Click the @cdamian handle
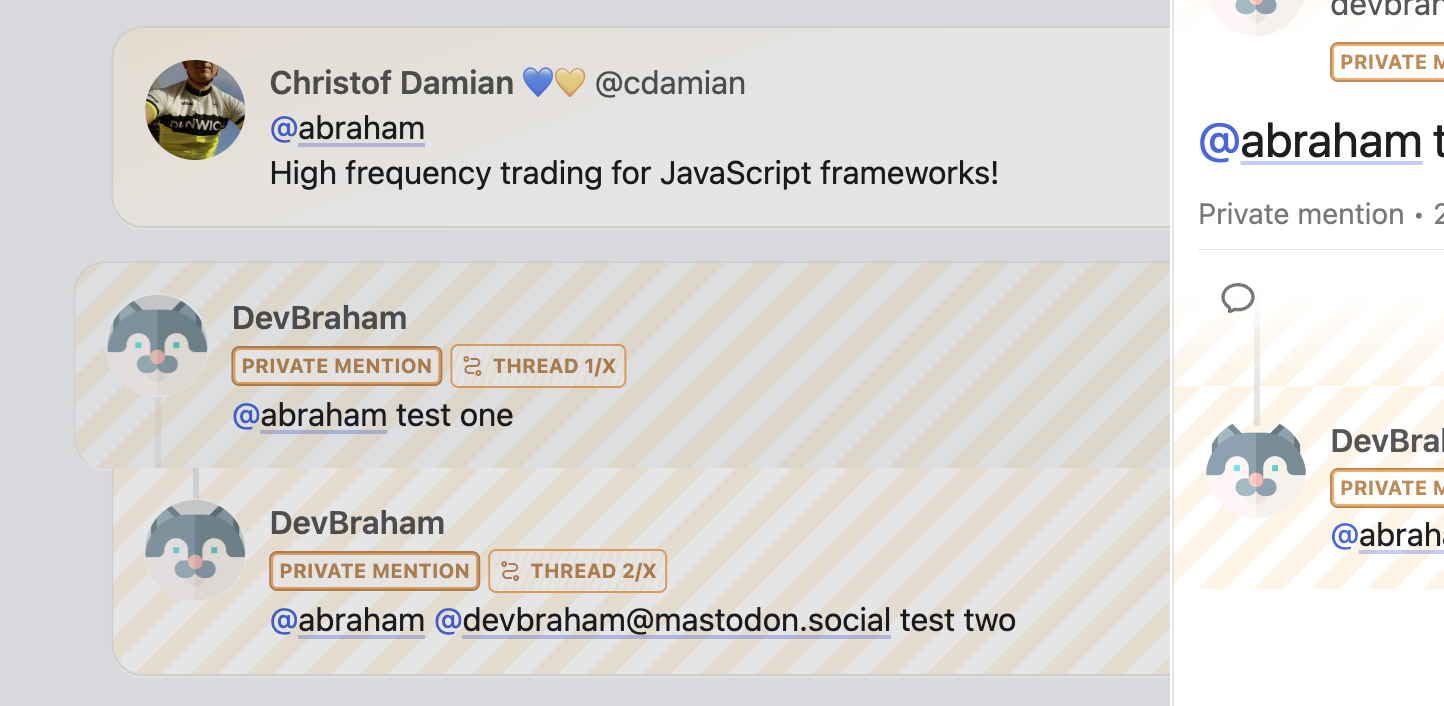1444x706 pixels. [x=670, y=83]
